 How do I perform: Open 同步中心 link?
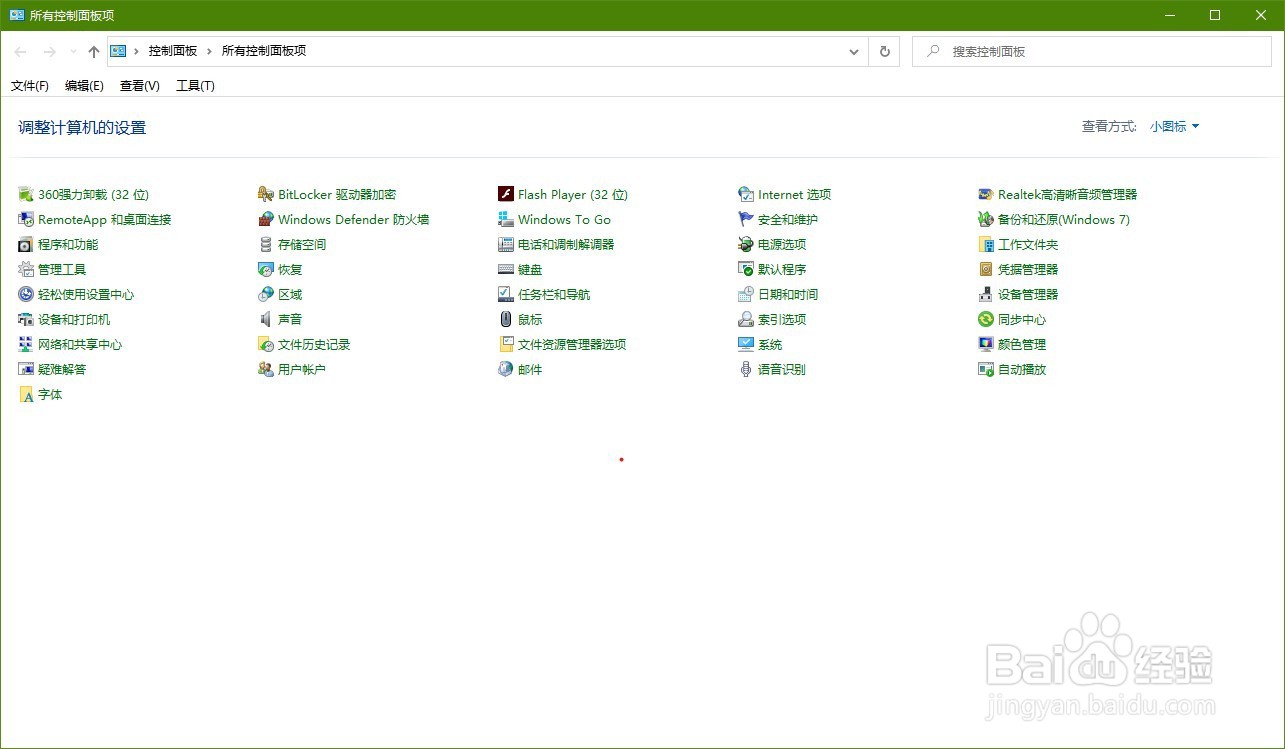click(x=1022, y=319)
